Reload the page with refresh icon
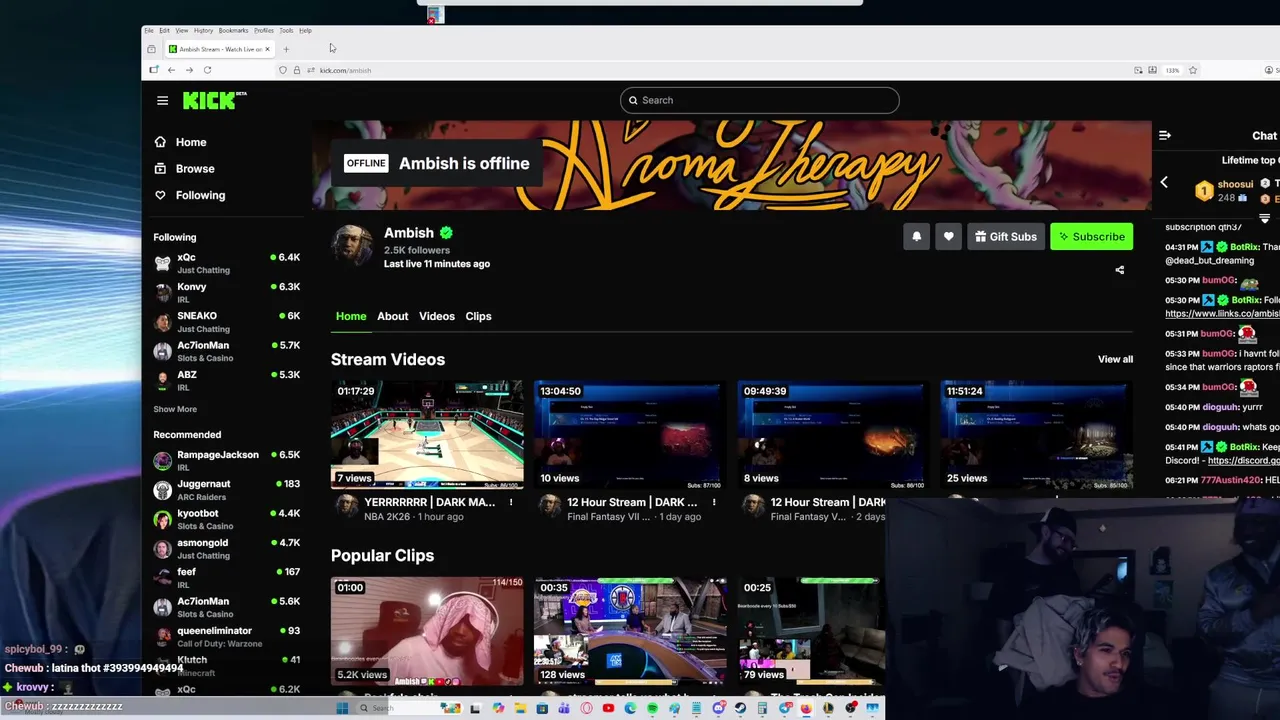Viewport: 1280px width, 720px height. pyautogui.click(x=207, y=70)
